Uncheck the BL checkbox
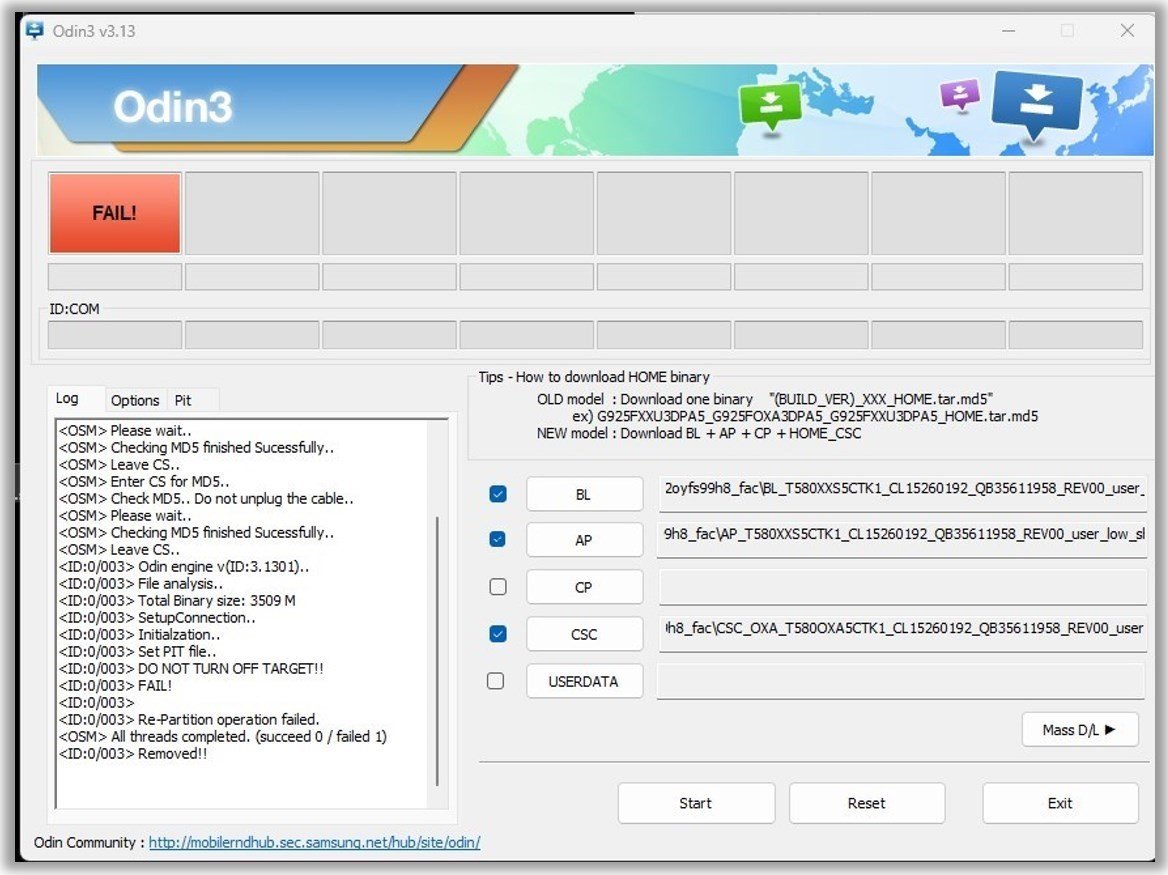This screenshot has width=1168, height=875. (x=498, y=494)
